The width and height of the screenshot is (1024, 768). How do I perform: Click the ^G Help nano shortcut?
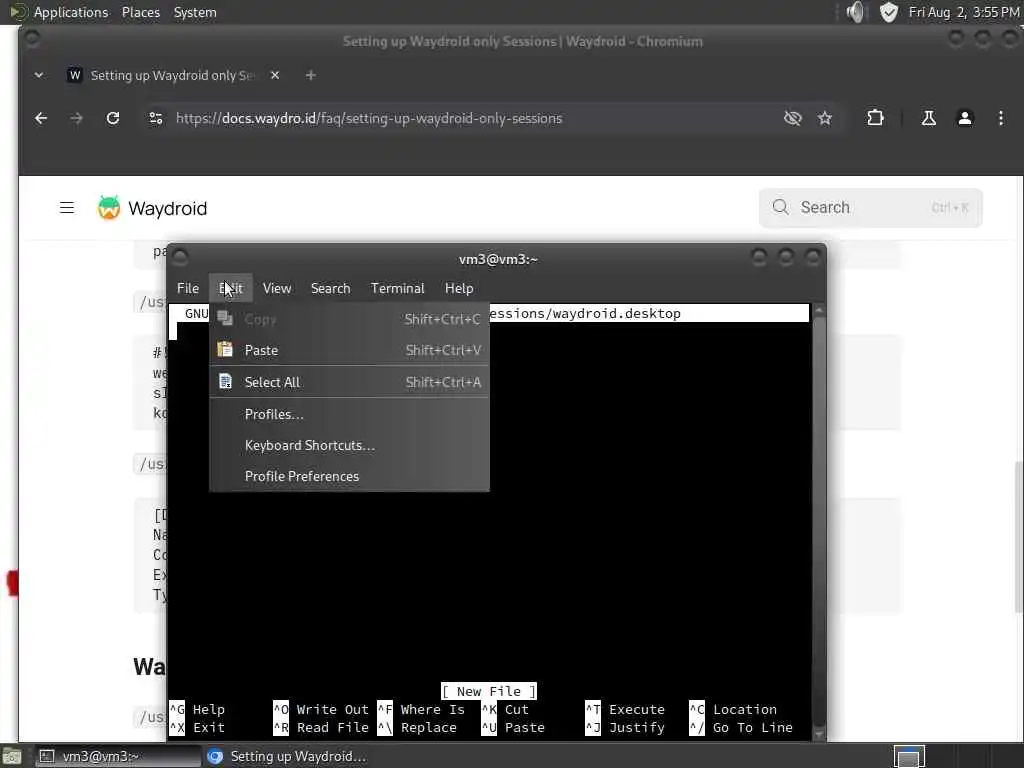tap(197, 709)
